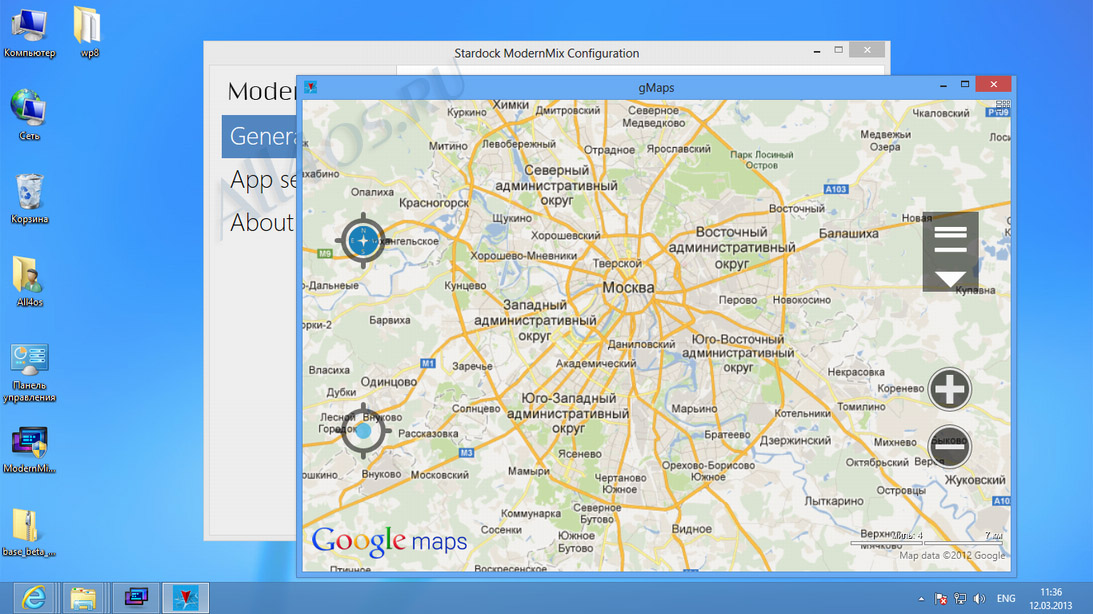Click the Балашиха label on map
1093x614 pixels.
[848, 233]
